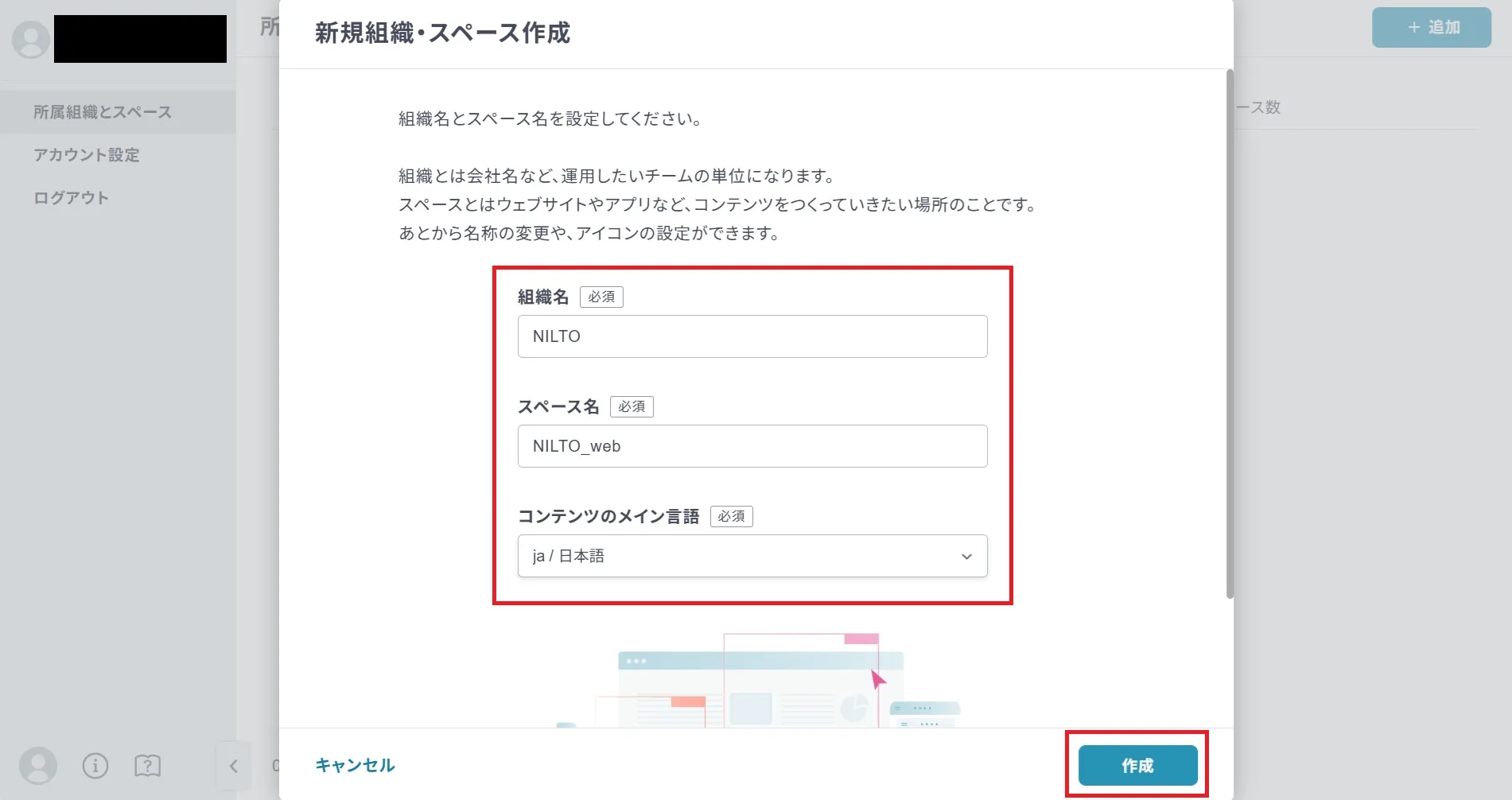Click the ＋追加 add button
Viewport: 1512px width, 800px height.
click(1432, 27)
